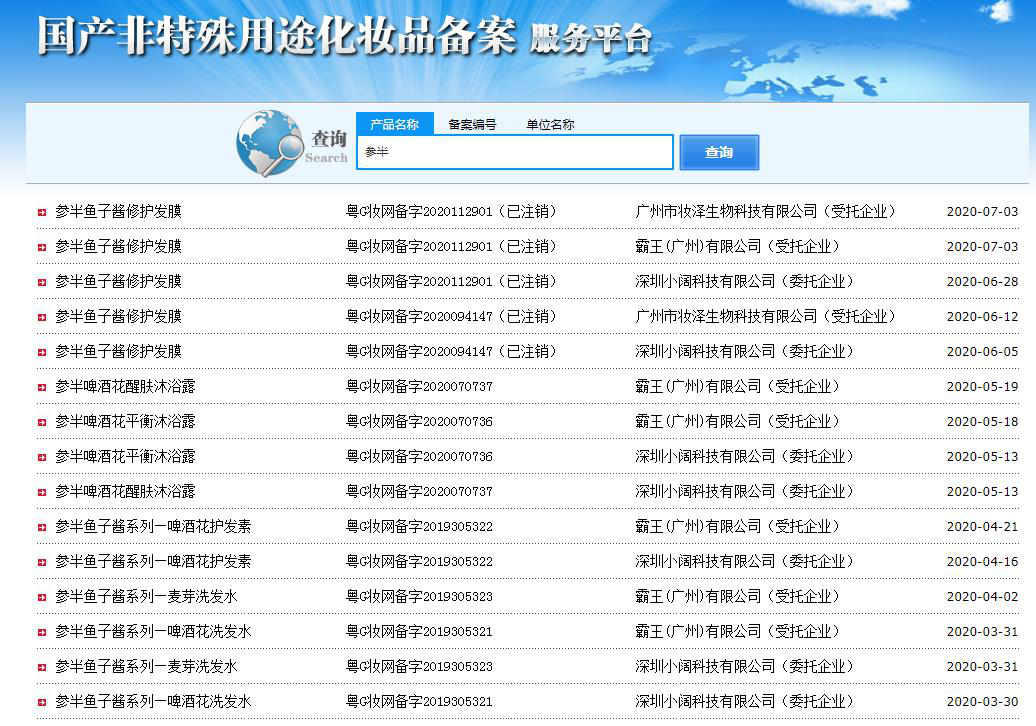Click red bullet icon of 2020-05-18 row

(42, 422)
